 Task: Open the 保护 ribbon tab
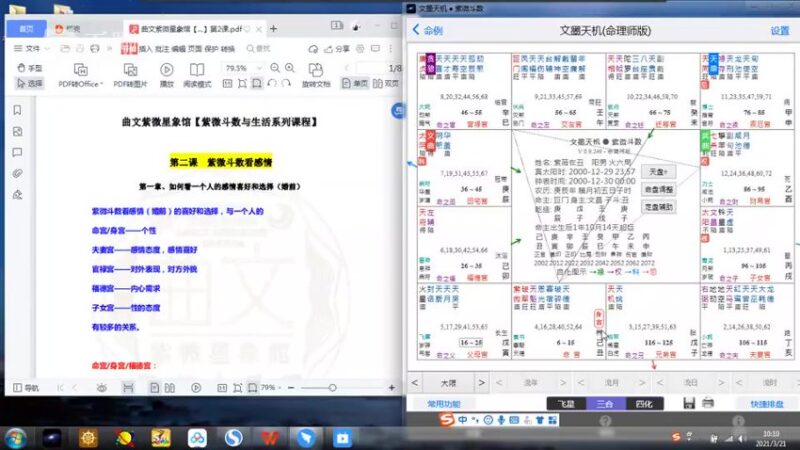211,49
